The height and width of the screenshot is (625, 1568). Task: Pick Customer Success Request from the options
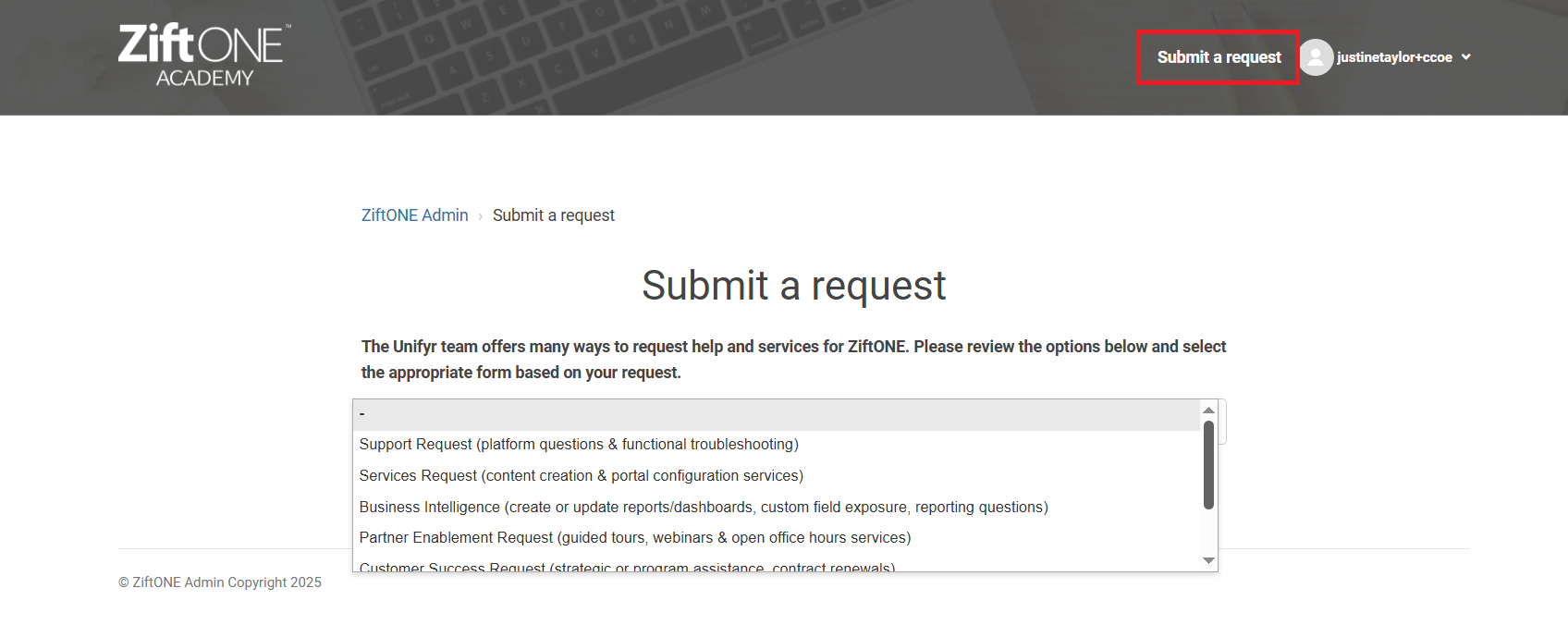pos(627,566)
